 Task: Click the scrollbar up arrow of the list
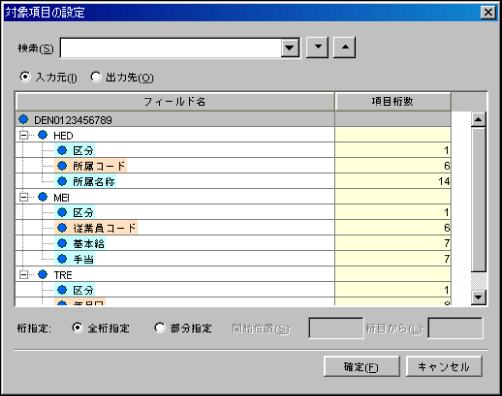[x=478, y=119]
